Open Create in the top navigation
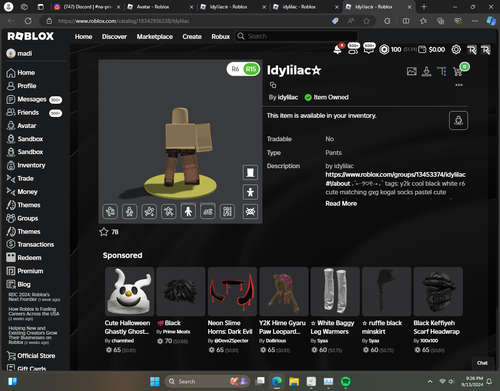500x391 pixels. click(192, 37)
